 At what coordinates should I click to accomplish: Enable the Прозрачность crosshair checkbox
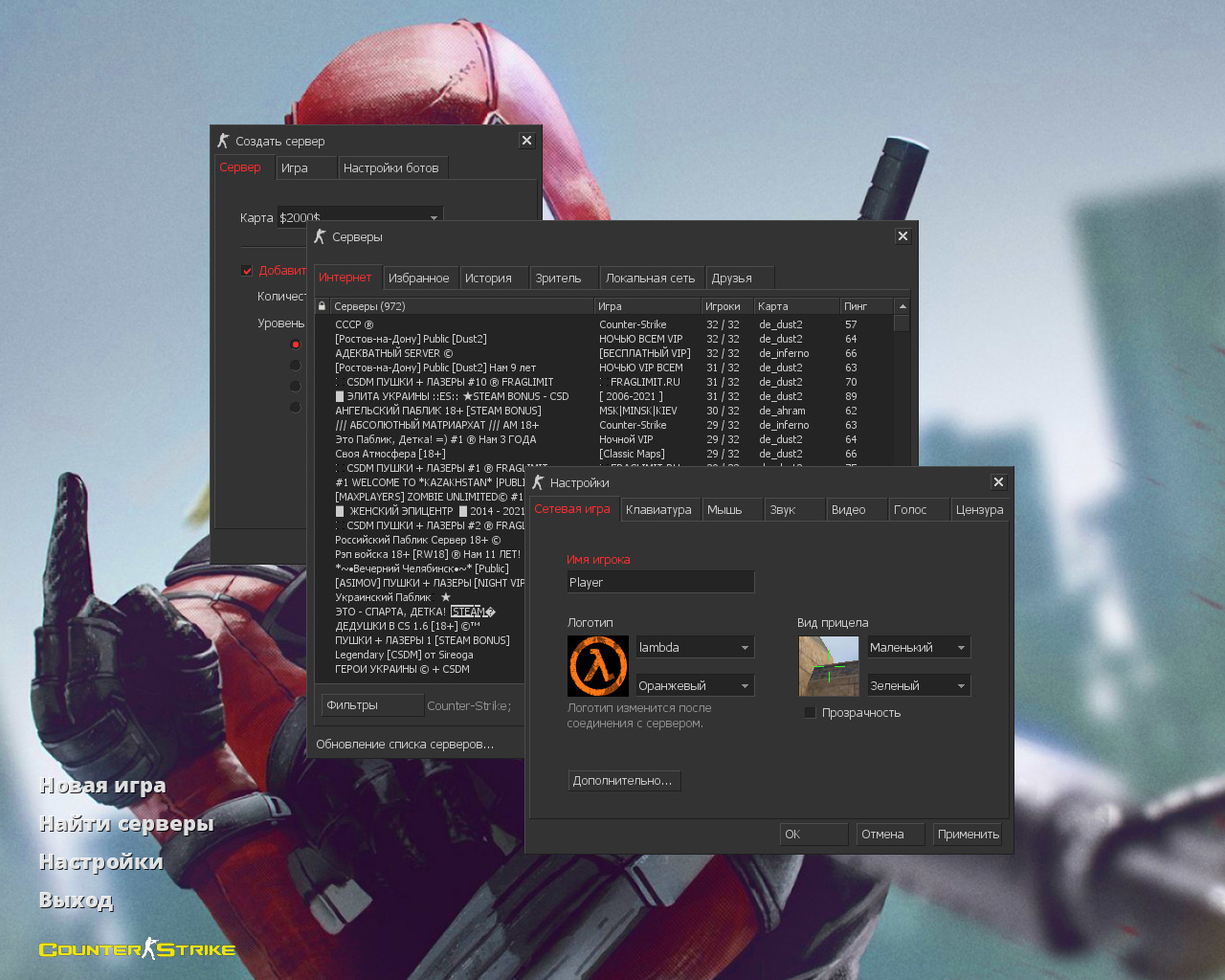810,713
